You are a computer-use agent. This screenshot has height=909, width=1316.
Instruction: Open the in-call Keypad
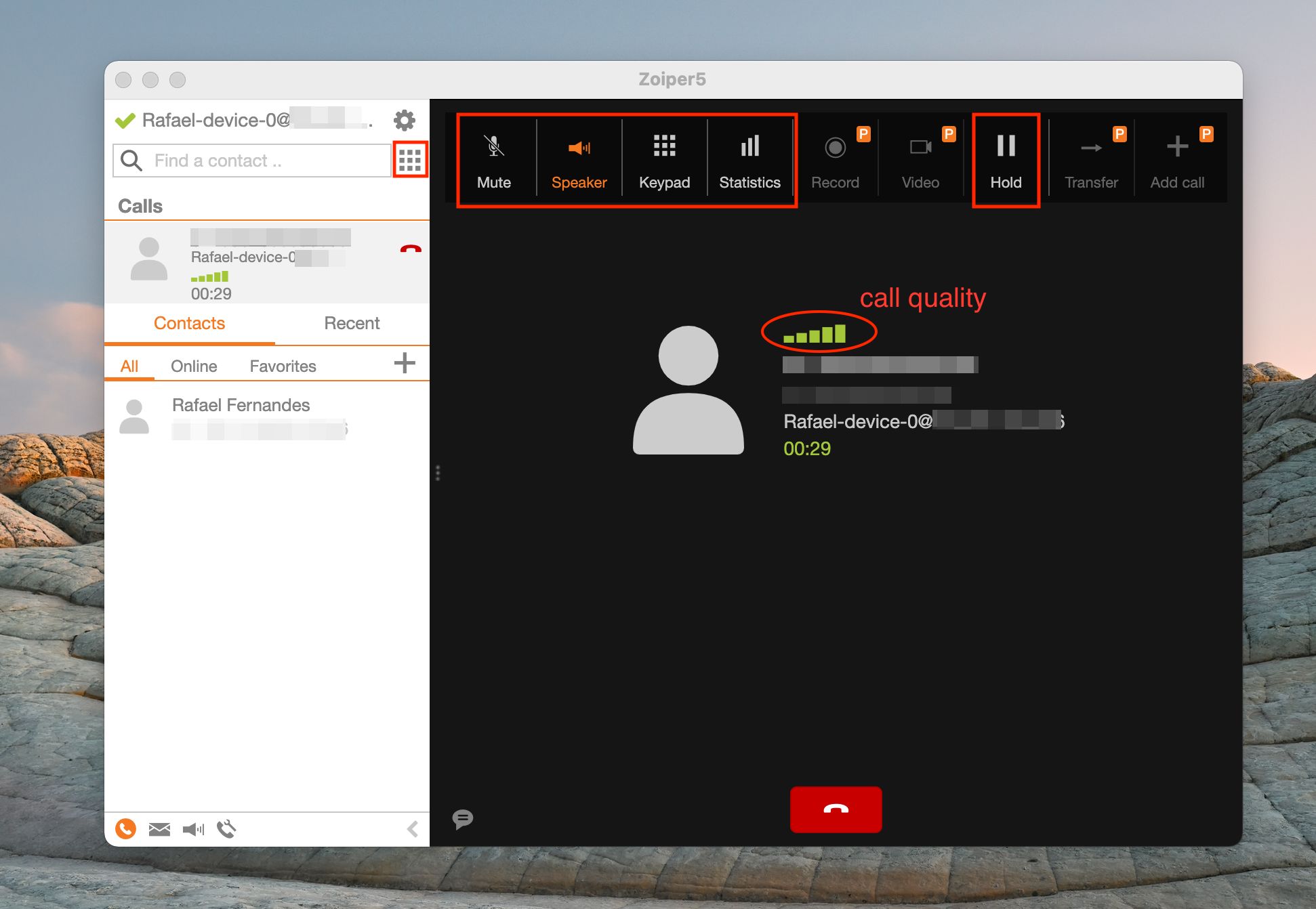point(664,158)
